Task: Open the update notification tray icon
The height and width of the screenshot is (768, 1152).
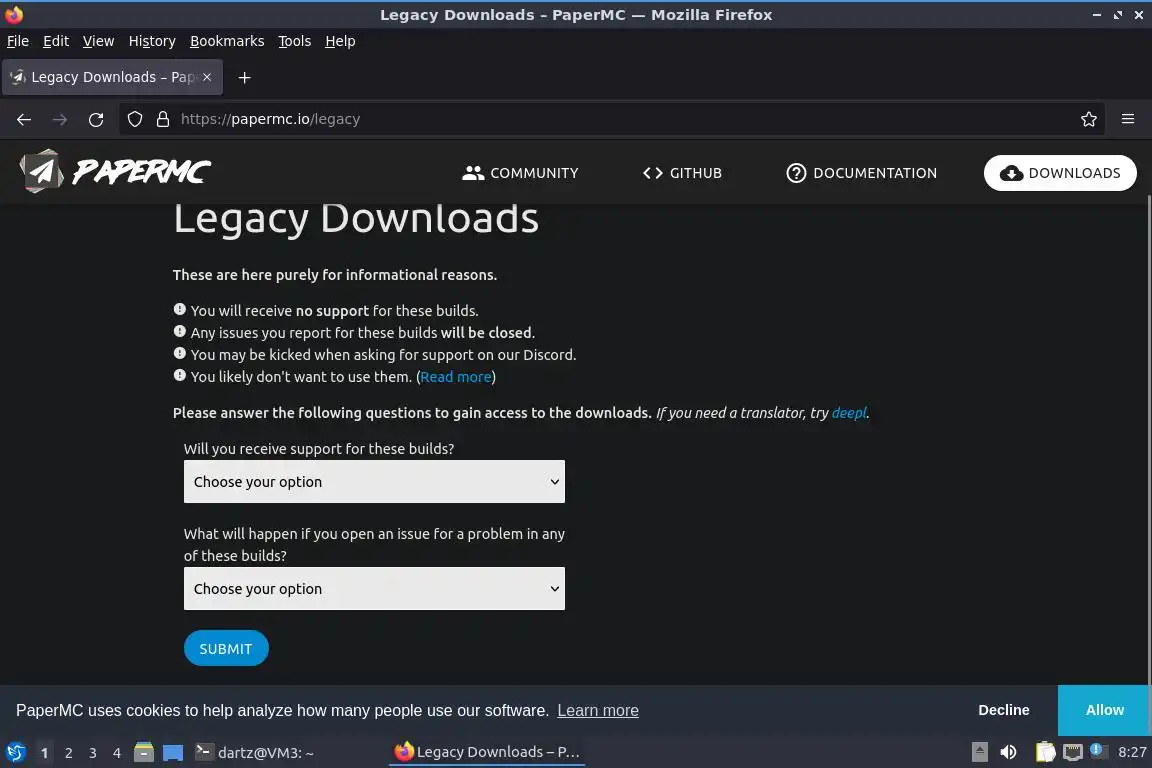Action: (x=1098, y=750)
